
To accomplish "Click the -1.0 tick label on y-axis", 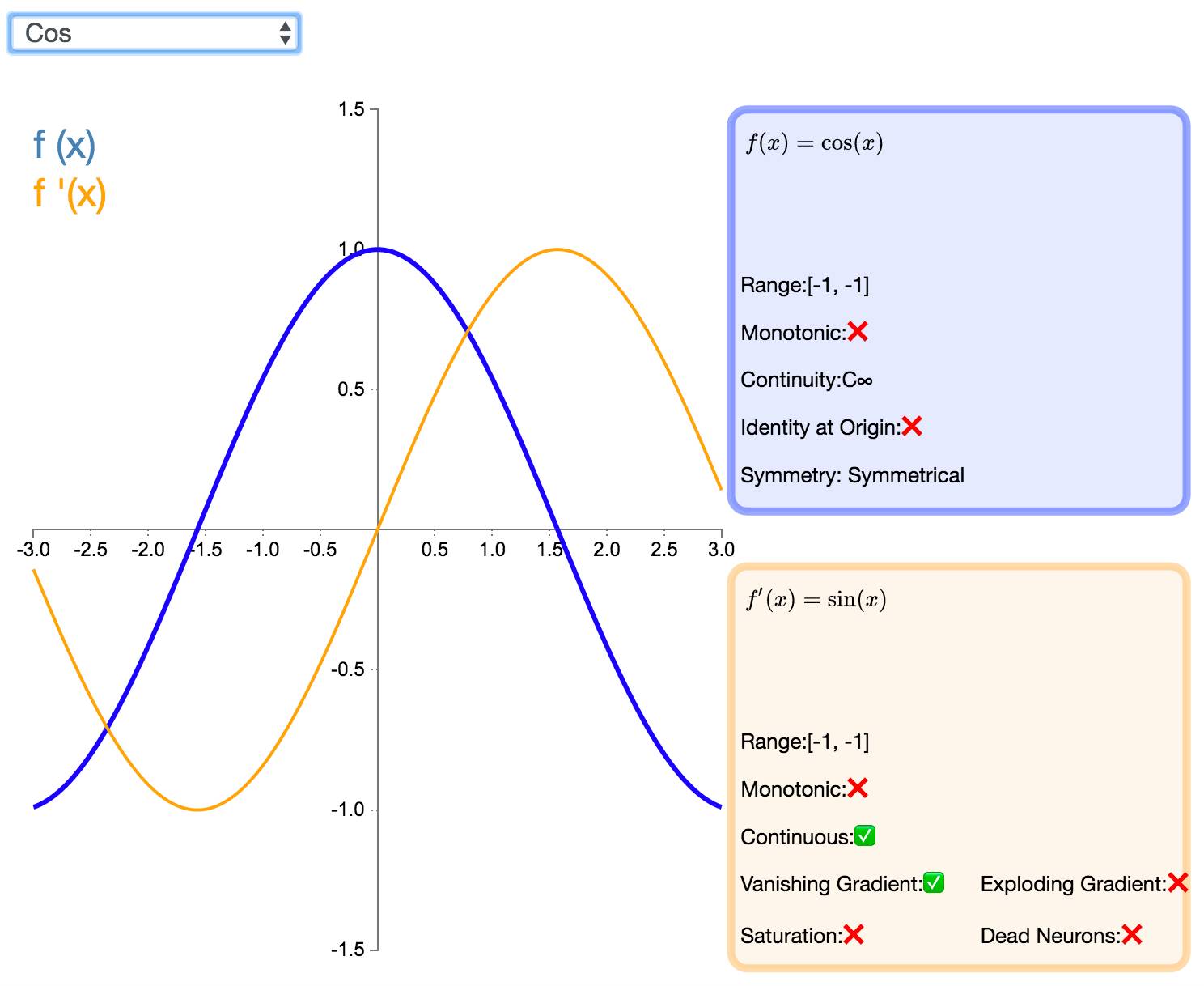I will (x=347, y=810).
